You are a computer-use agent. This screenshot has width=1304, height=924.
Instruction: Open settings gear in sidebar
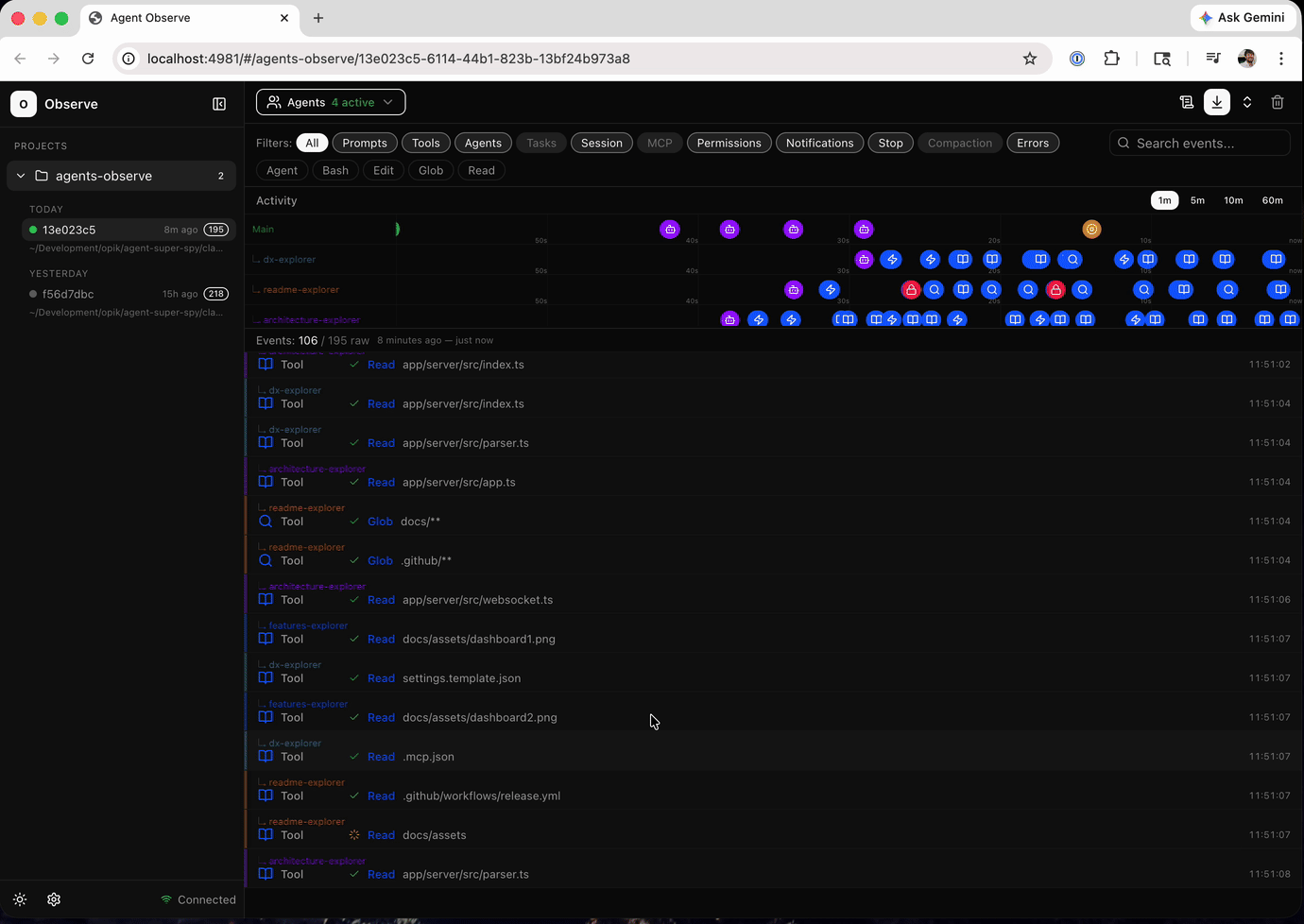54,899
